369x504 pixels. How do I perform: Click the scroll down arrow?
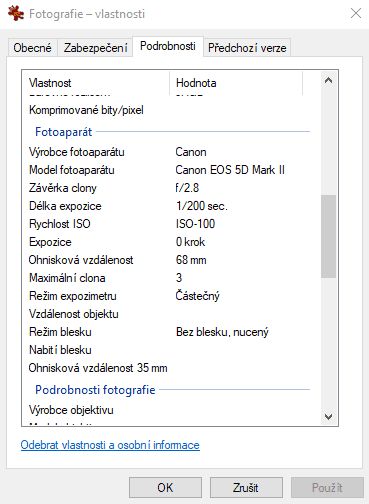click(x=328, y=417)
